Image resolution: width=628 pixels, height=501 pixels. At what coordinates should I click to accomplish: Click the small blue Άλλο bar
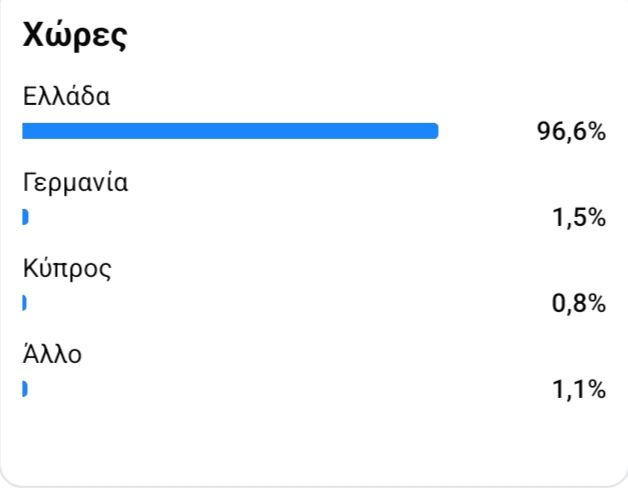(25, 389)
